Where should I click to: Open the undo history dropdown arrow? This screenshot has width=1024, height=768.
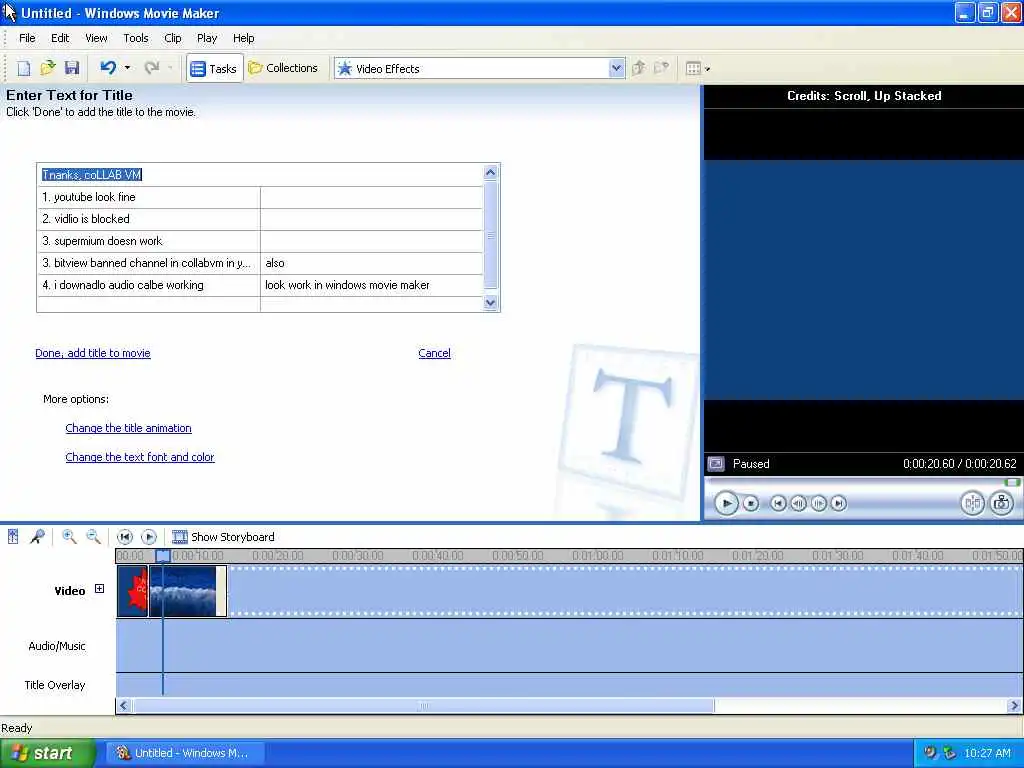coord(127,68)
